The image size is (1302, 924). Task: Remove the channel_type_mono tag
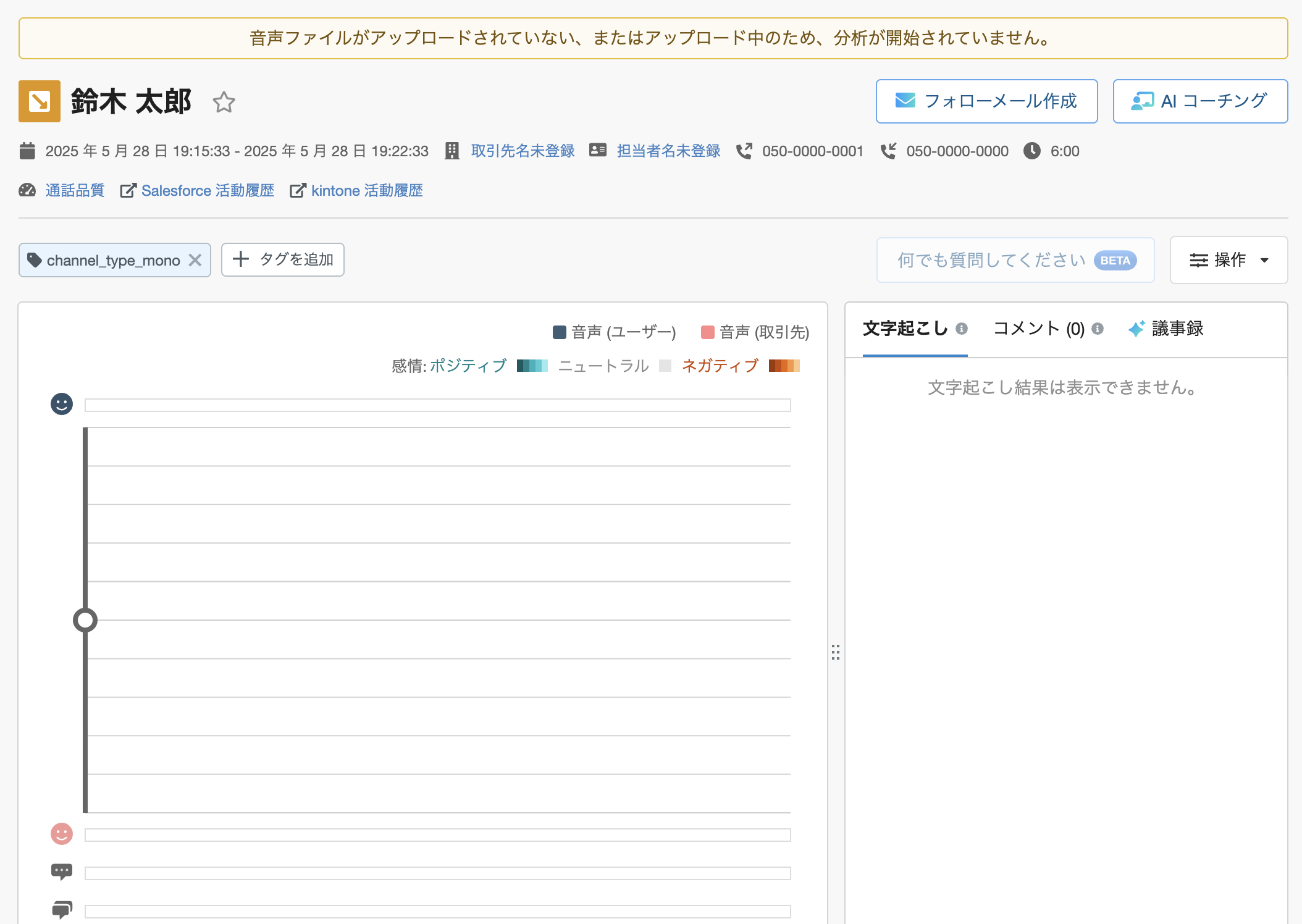195,260
